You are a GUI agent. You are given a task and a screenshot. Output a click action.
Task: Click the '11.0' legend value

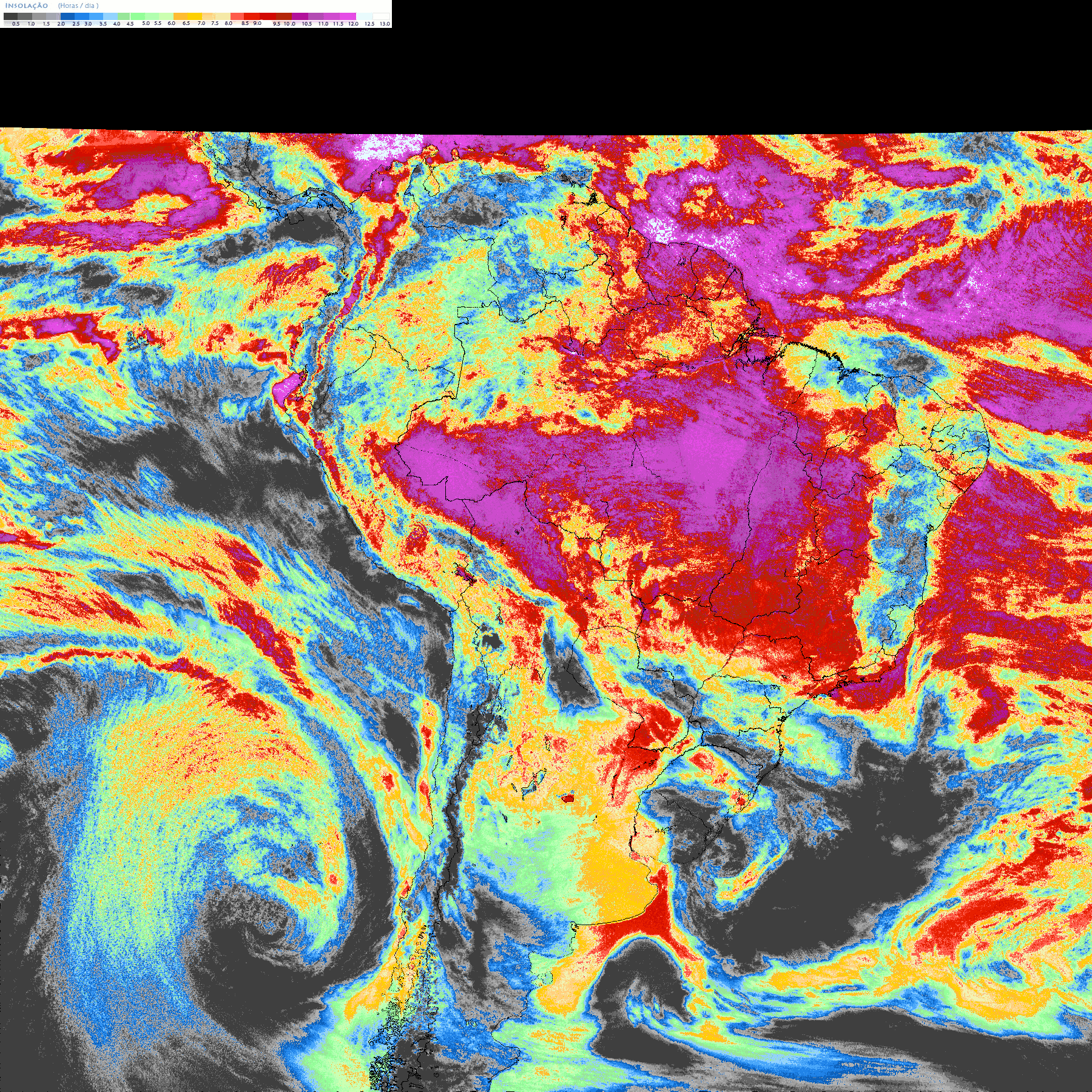click(323, 24)
